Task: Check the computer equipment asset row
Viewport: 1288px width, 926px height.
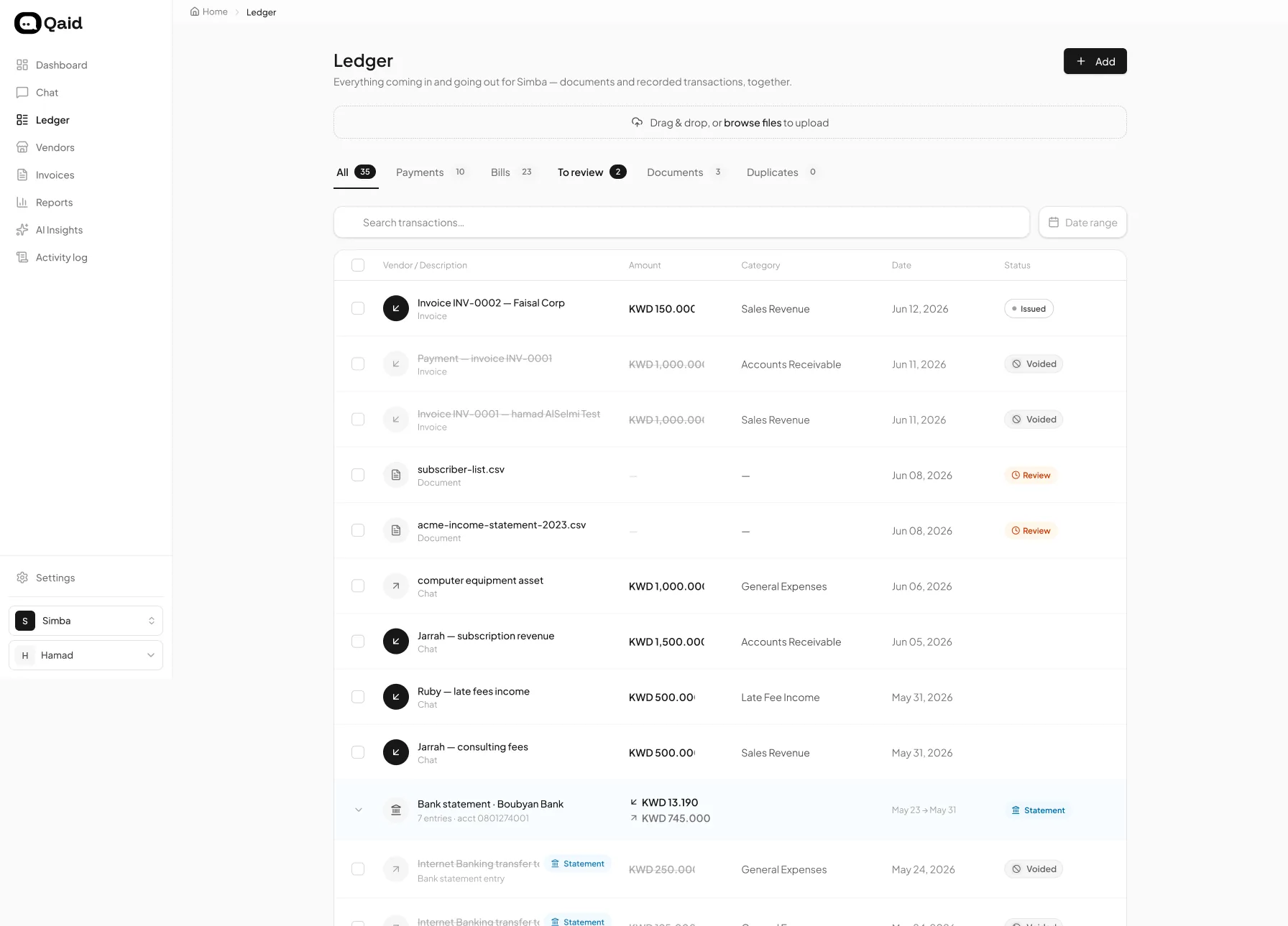Action: (x=358, y=585)
